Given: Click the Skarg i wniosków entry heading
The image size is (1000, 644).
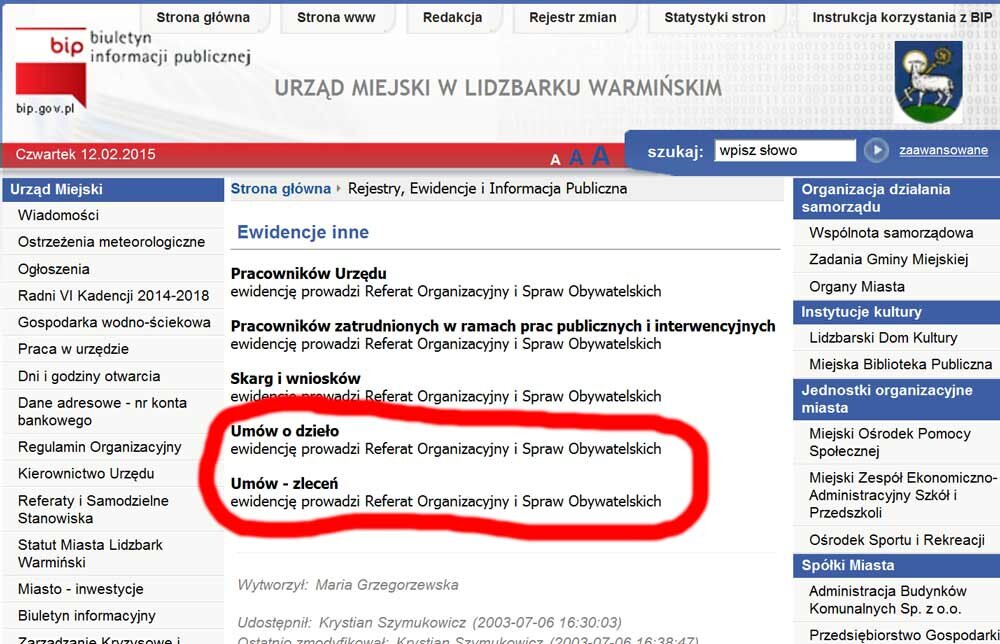Looking at the screenshot, I should tap(295, 379).
